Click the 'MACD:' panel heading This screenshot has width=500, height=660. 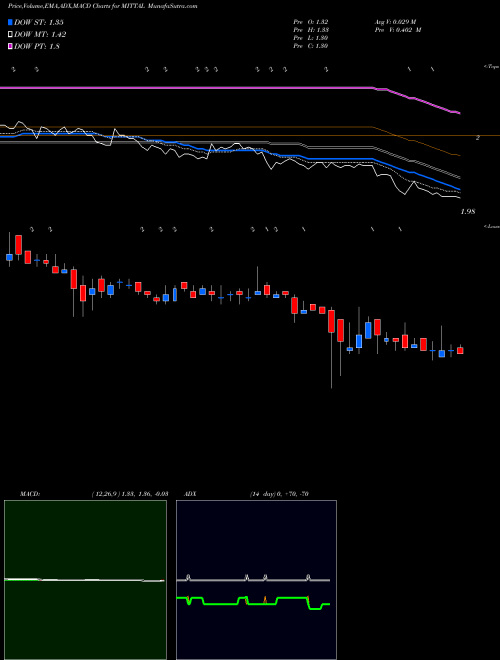30,494
